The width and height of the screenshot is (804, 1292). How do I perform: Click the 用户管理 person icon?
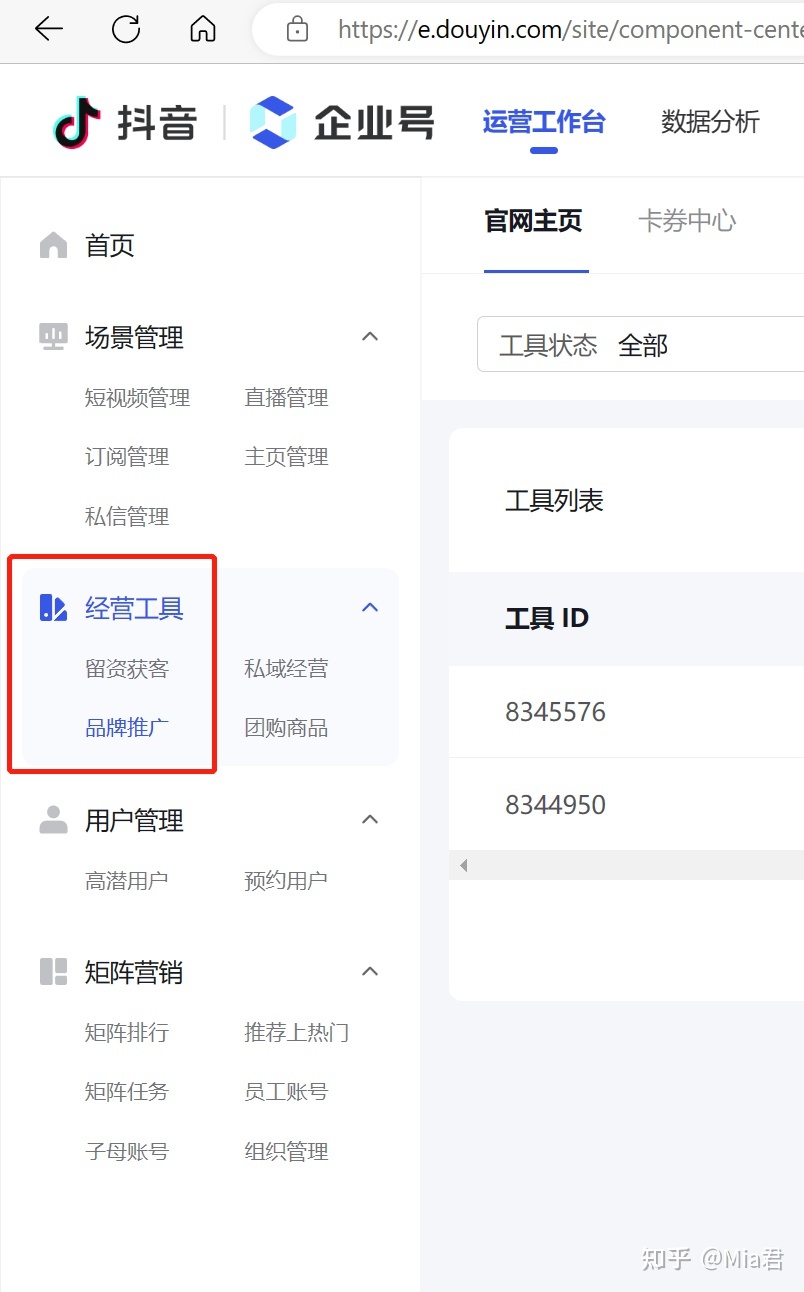tap(53, 820)
